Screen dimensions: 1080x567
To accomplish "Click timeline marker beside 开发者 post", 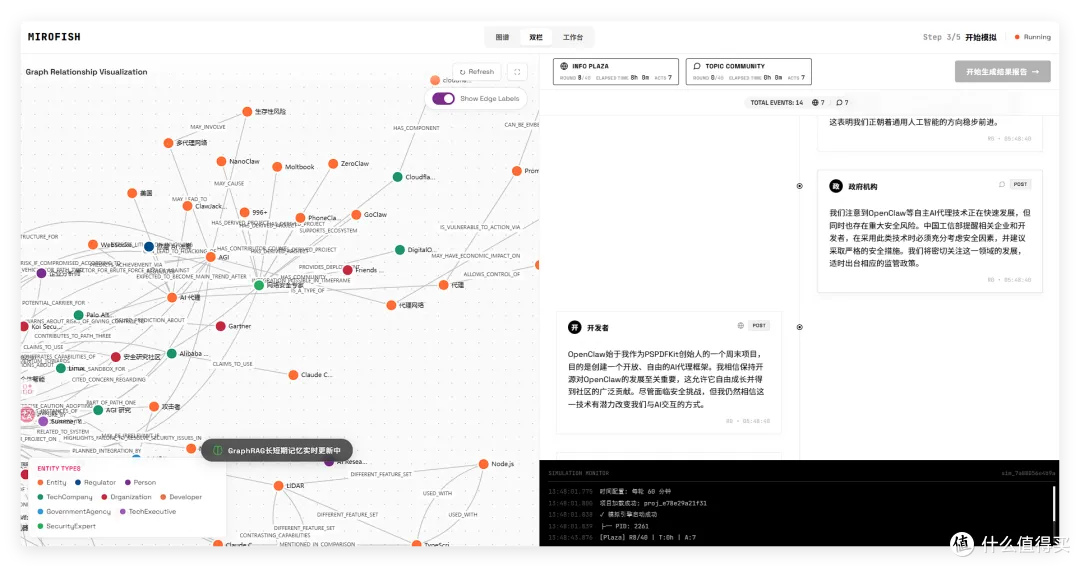I will (x=800, y=327).
